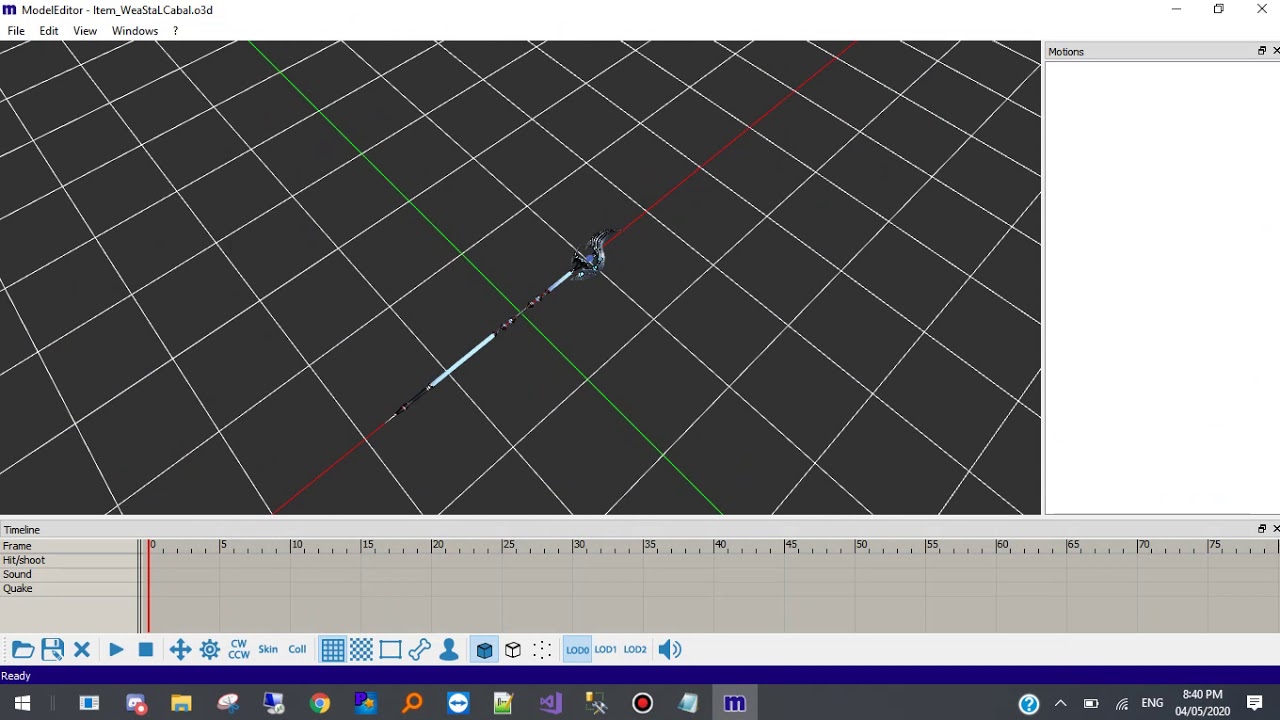Viewport: 1280px width, 720px height.
Task: Click the Skin toolbar button
Action: 268,650
